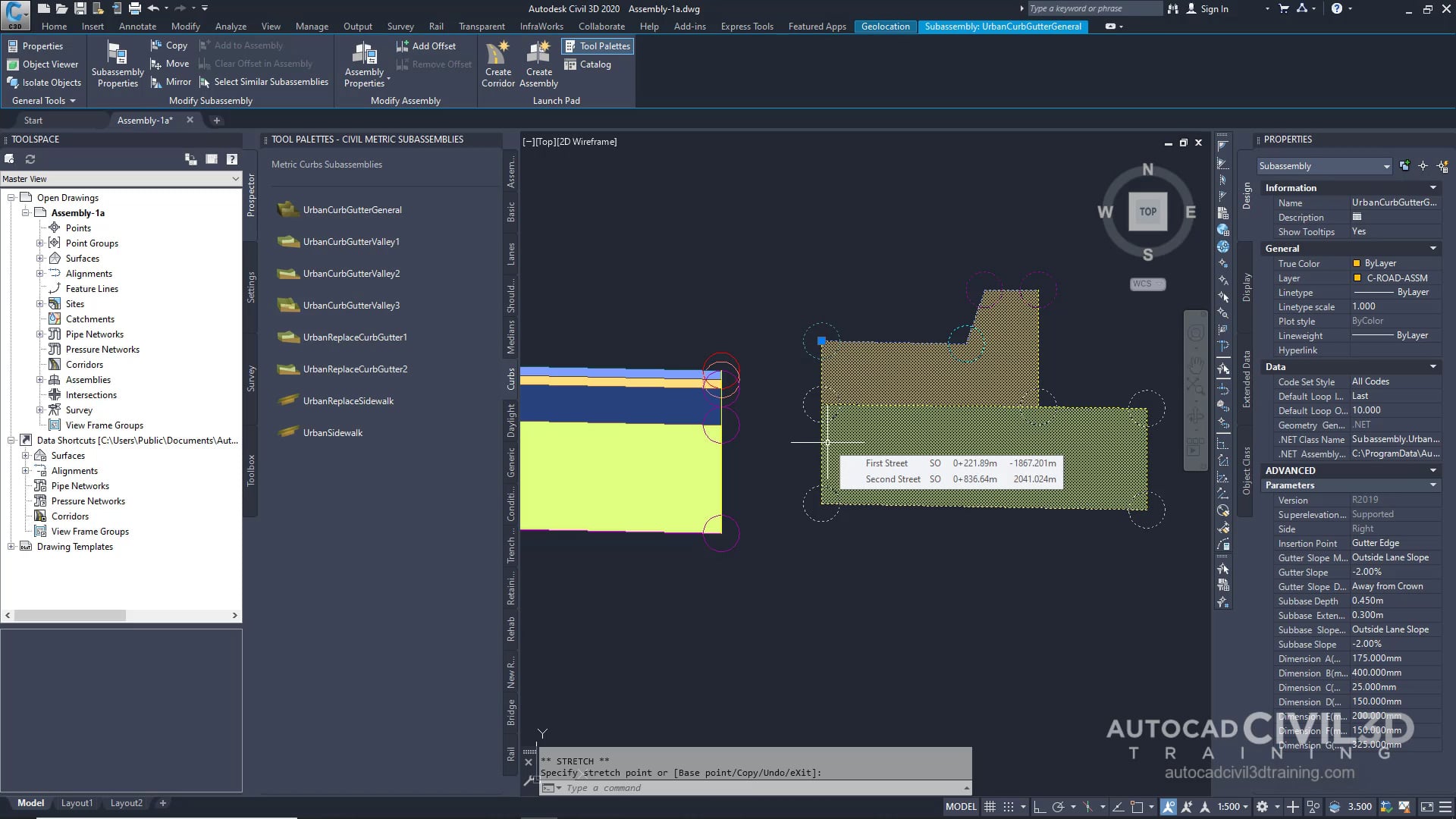
Task: Launch the Create Corridor tool
Action: [x=497, y=64]
